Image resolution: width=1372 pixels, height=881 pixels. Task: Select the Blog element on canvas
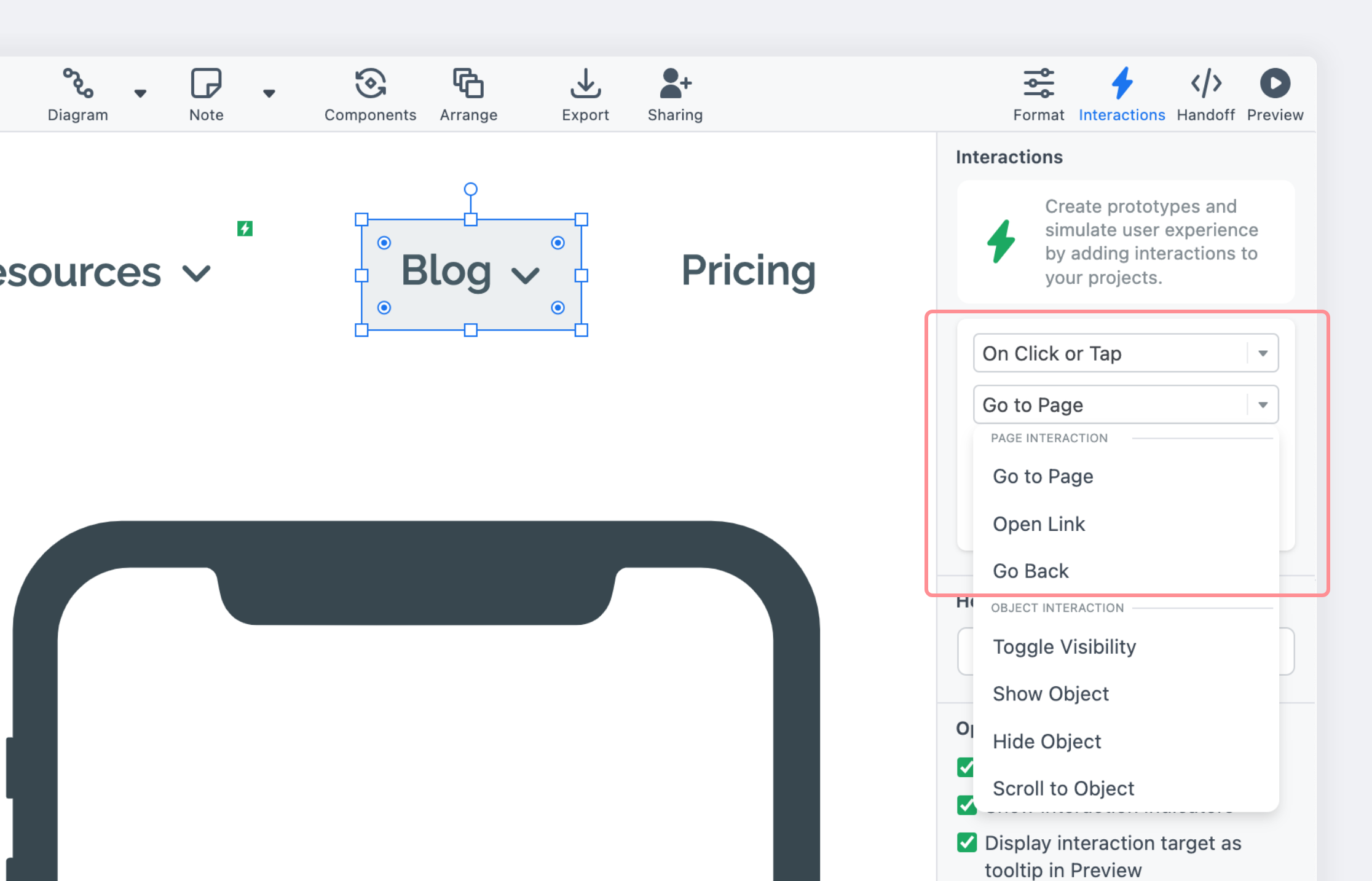pos(471,272)
